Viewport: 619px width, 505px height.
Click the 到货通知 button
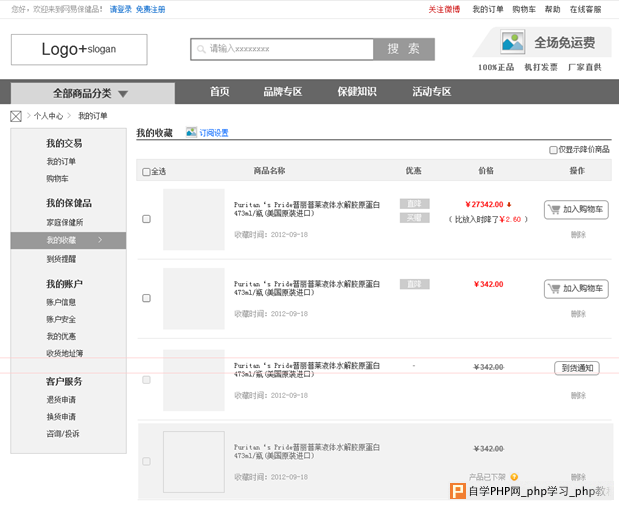coord(576,368)
